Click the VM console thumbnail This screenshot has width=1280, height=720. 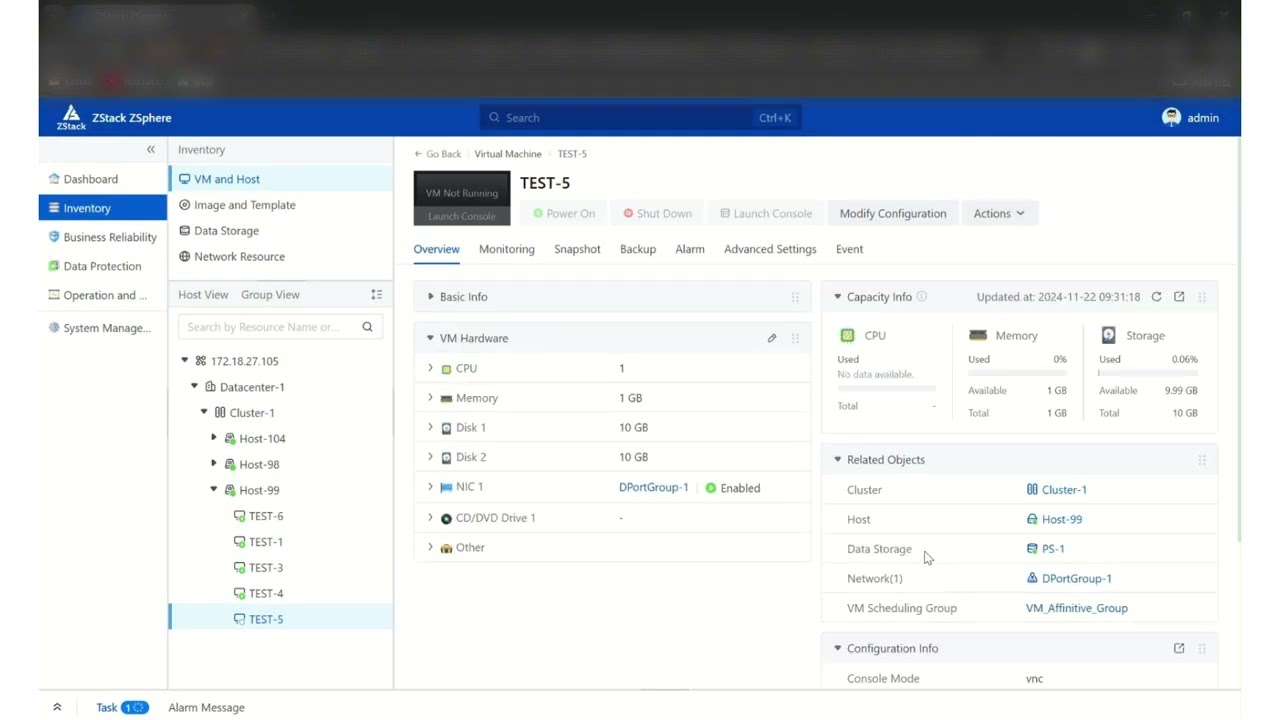tap(462, 199)
